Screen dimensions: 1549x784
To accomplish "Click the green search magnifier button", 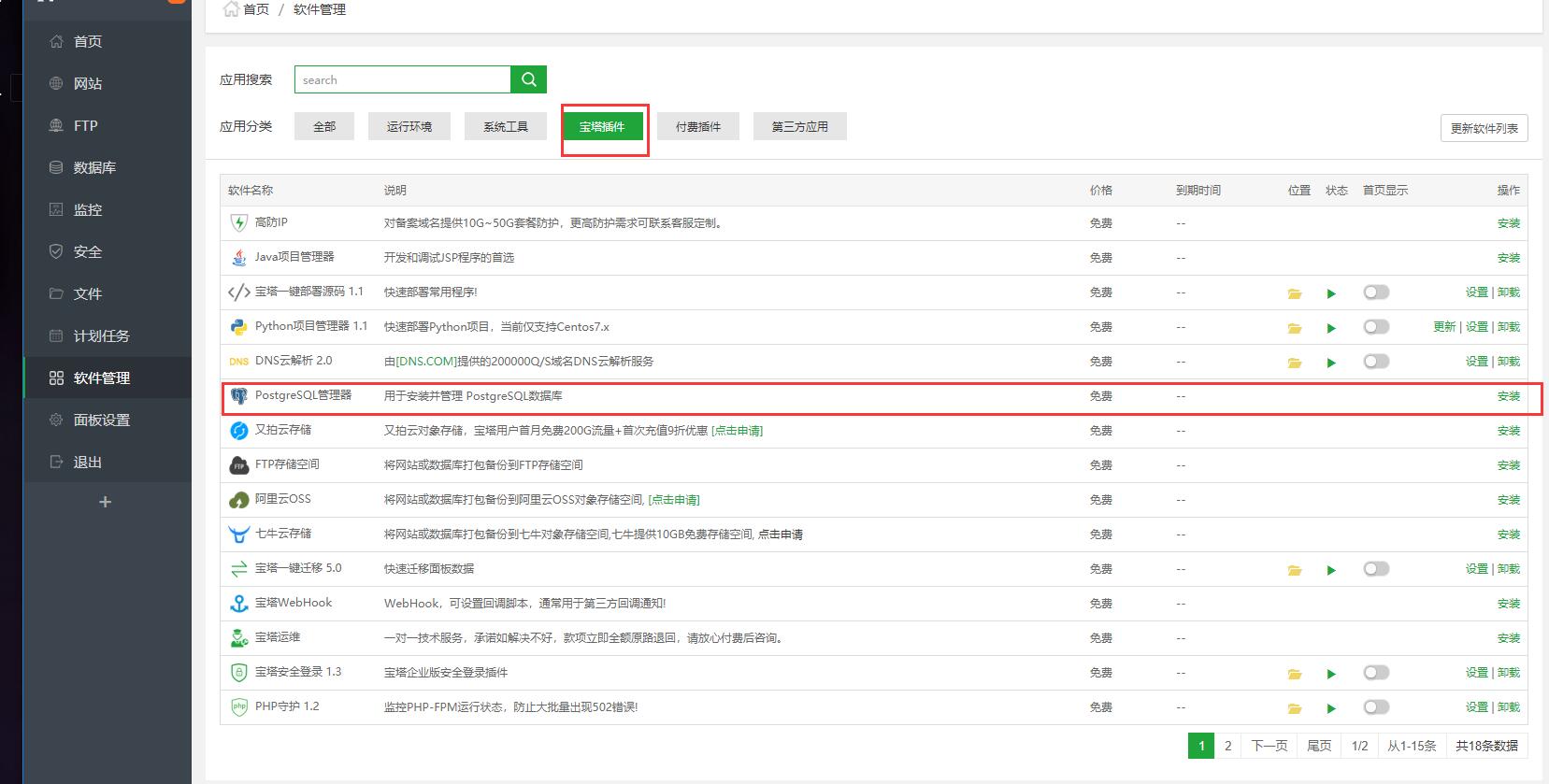I will tap(528, 79).
